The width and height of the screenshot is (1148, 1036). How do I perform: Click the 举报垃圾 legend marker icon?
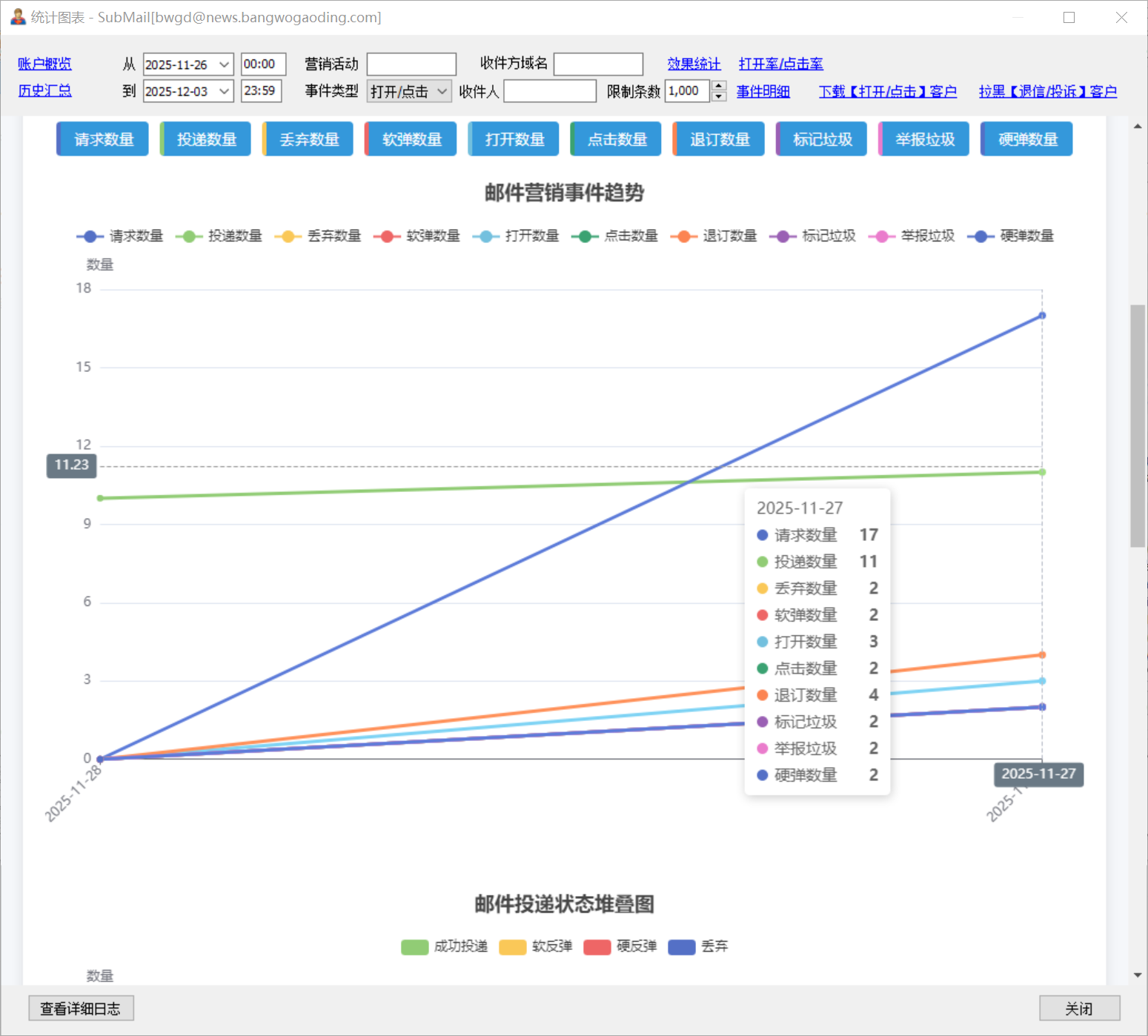click(x=881, y=236)
